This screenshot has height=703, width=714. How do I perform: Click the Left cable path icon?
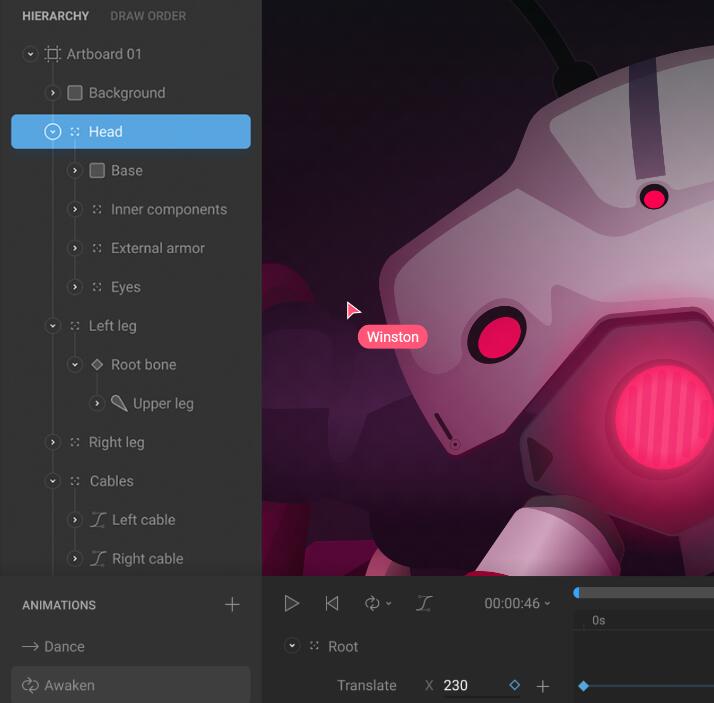[98, 520]
